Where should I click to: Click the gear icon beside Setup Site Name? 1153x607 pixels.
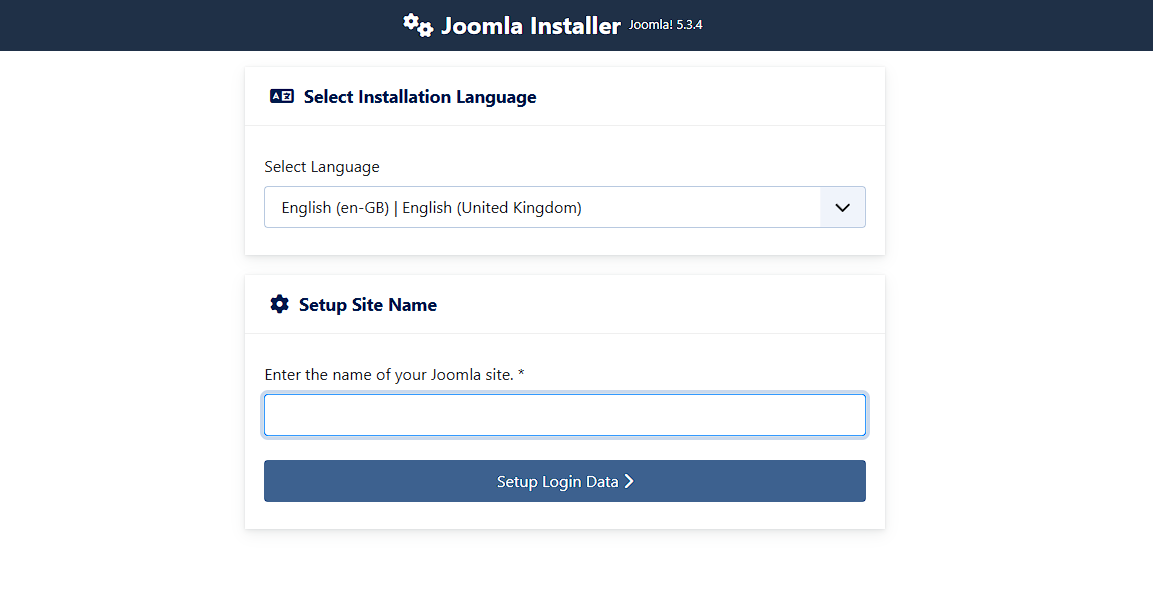[x=280, y=304]
